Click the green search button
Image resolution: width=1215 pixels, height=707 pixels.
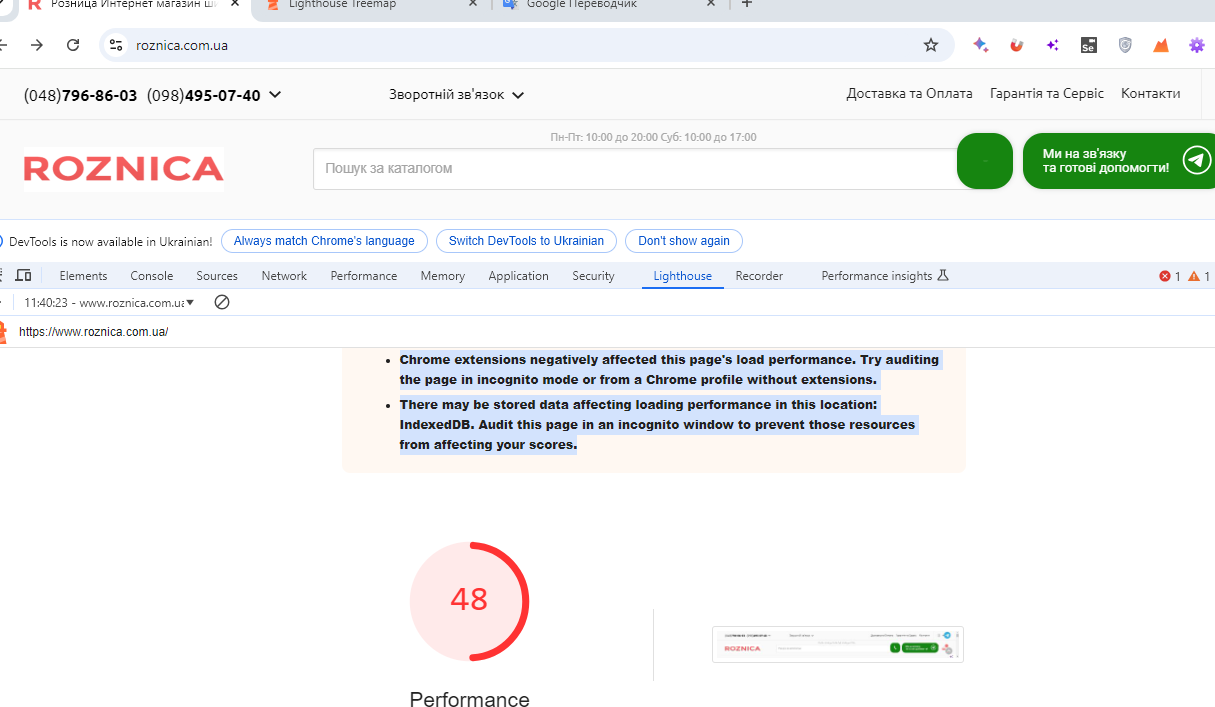coord(985,161)
